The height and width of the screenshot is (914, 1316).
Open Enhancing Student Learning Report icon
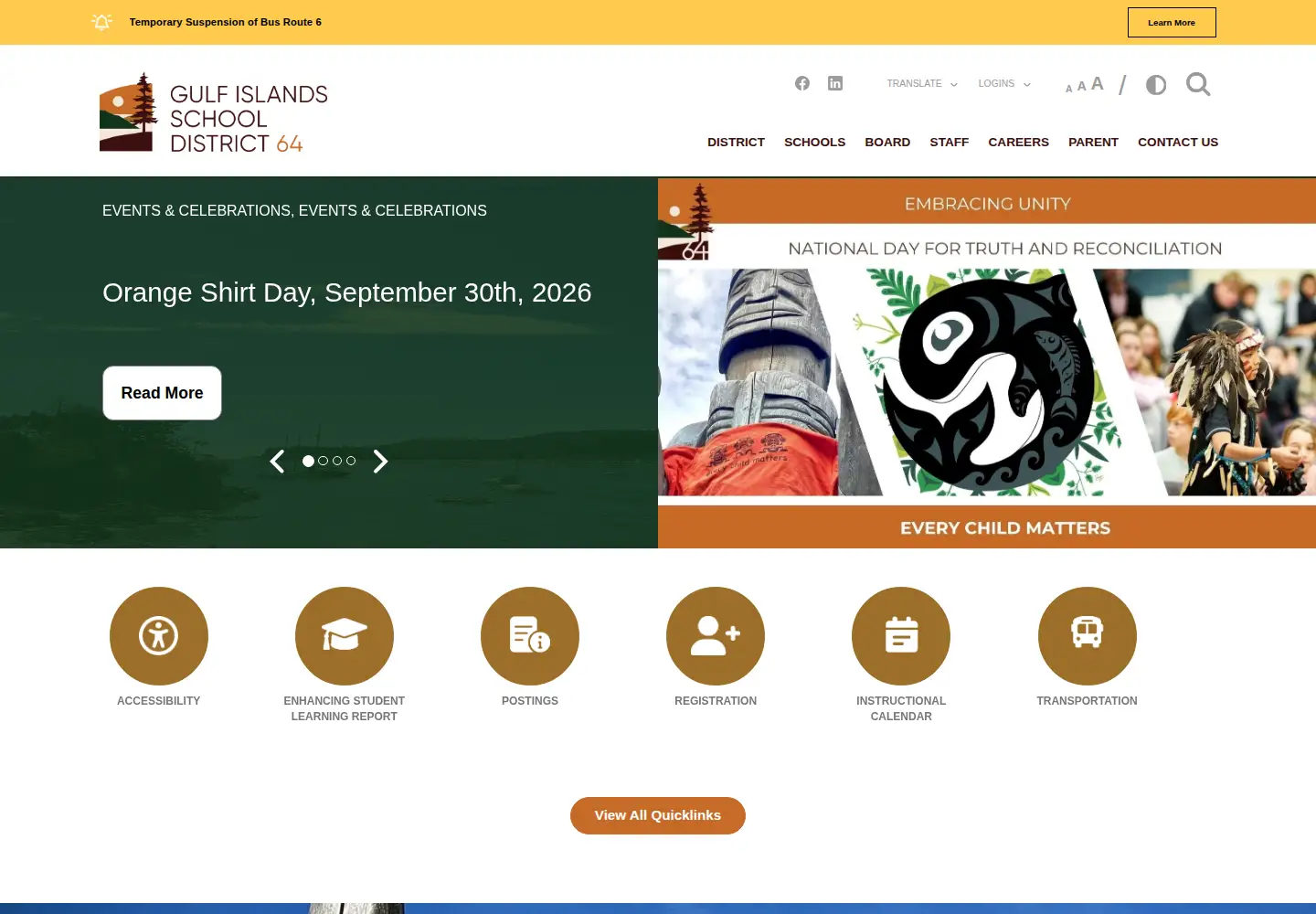[345, 636]
